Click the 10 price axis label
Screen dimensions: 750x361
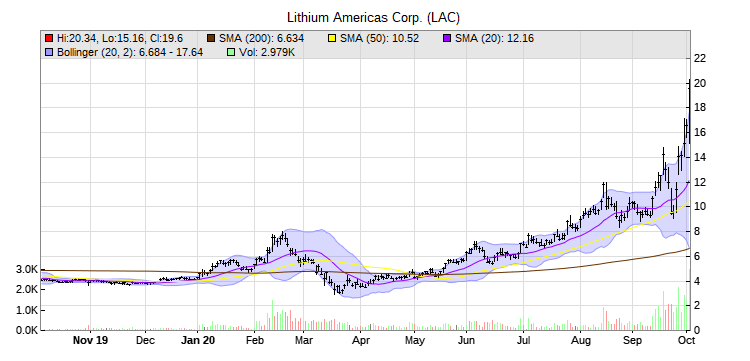[699, 207]
